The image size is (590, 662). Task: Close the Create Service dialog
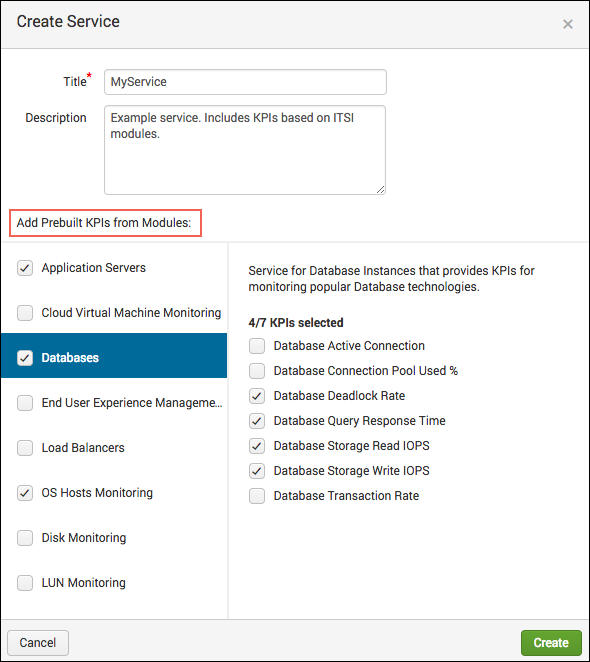coord(568,24)
